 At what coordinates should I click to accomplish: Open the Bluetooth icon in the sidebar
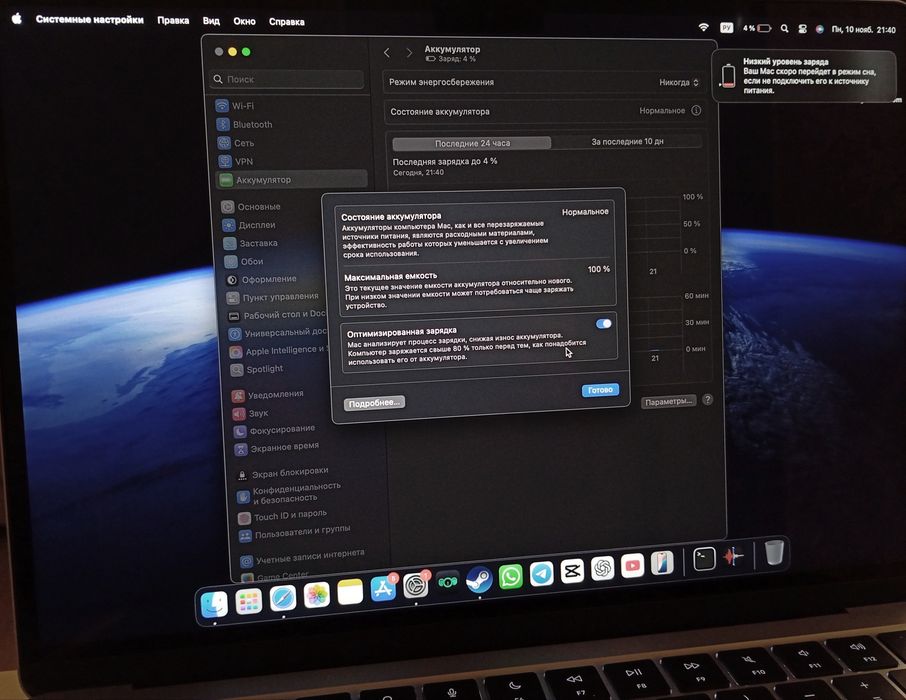tap(223, 124)
